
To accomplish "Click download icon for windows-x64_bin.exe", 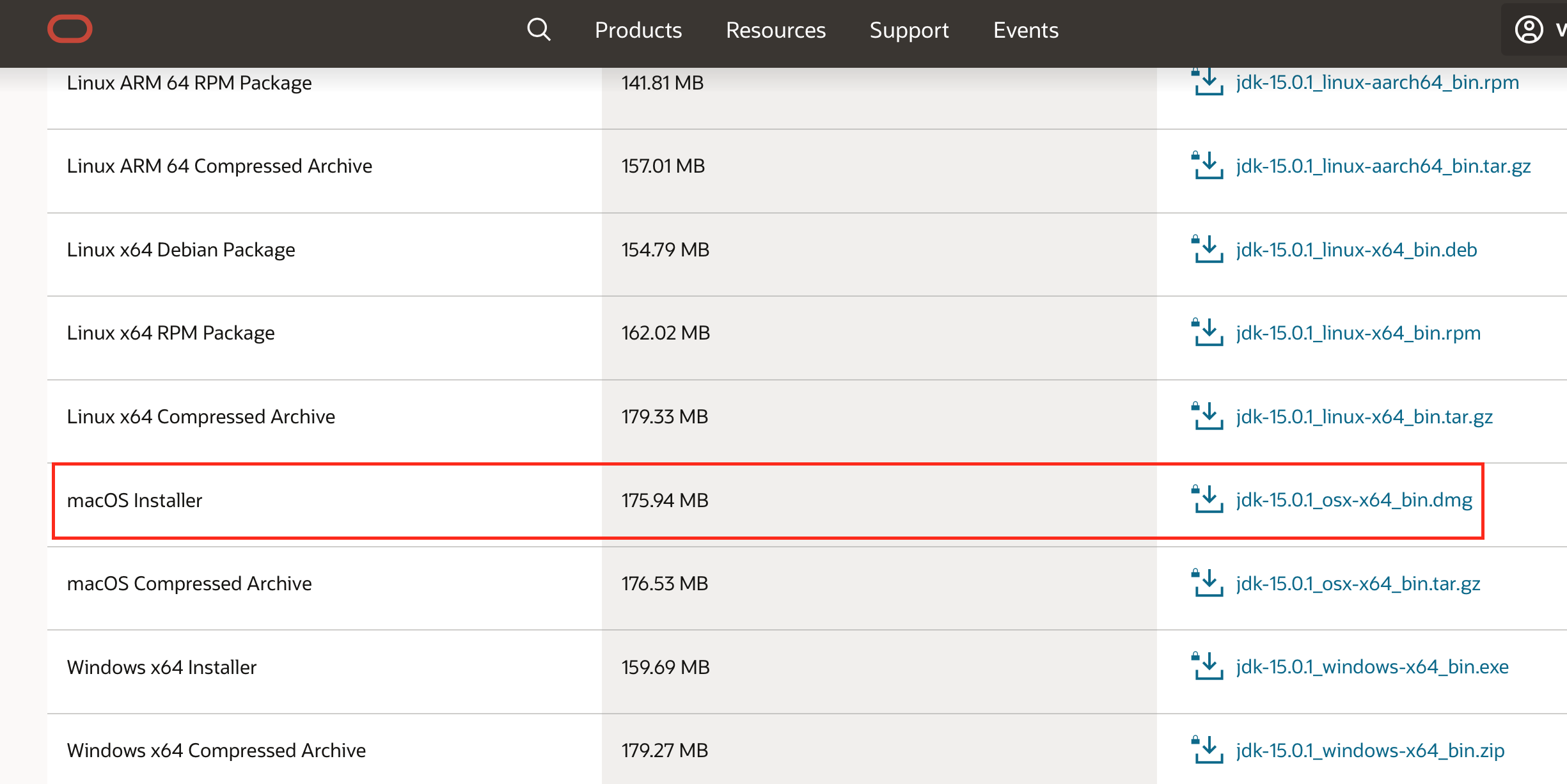I will tap(1207, 666).
